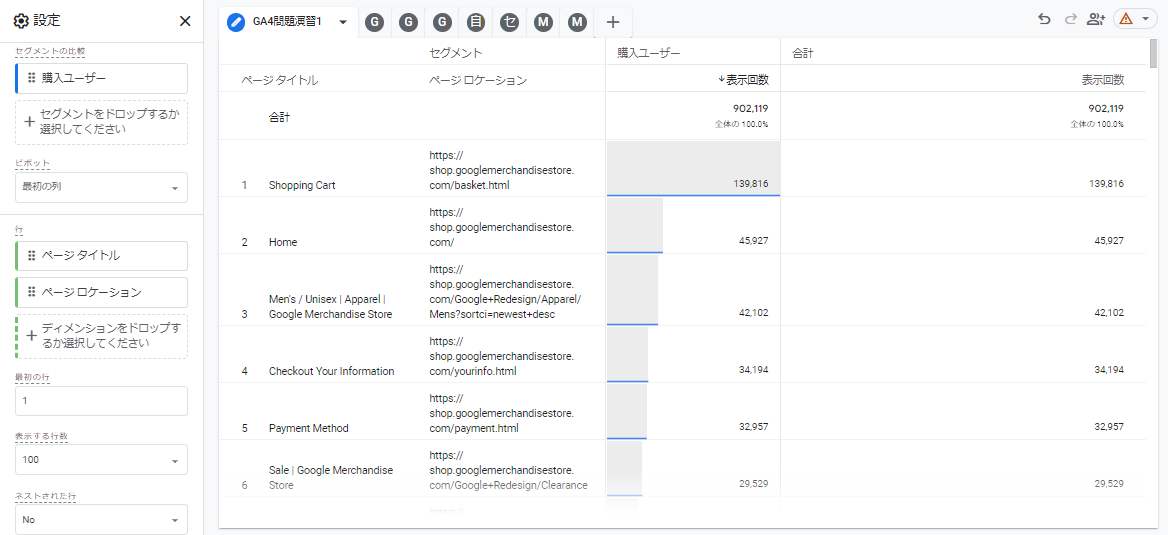Open the 表示する行数 dropdown showing 100
This screenshot has height=535, width=1168.
(101, 460)
